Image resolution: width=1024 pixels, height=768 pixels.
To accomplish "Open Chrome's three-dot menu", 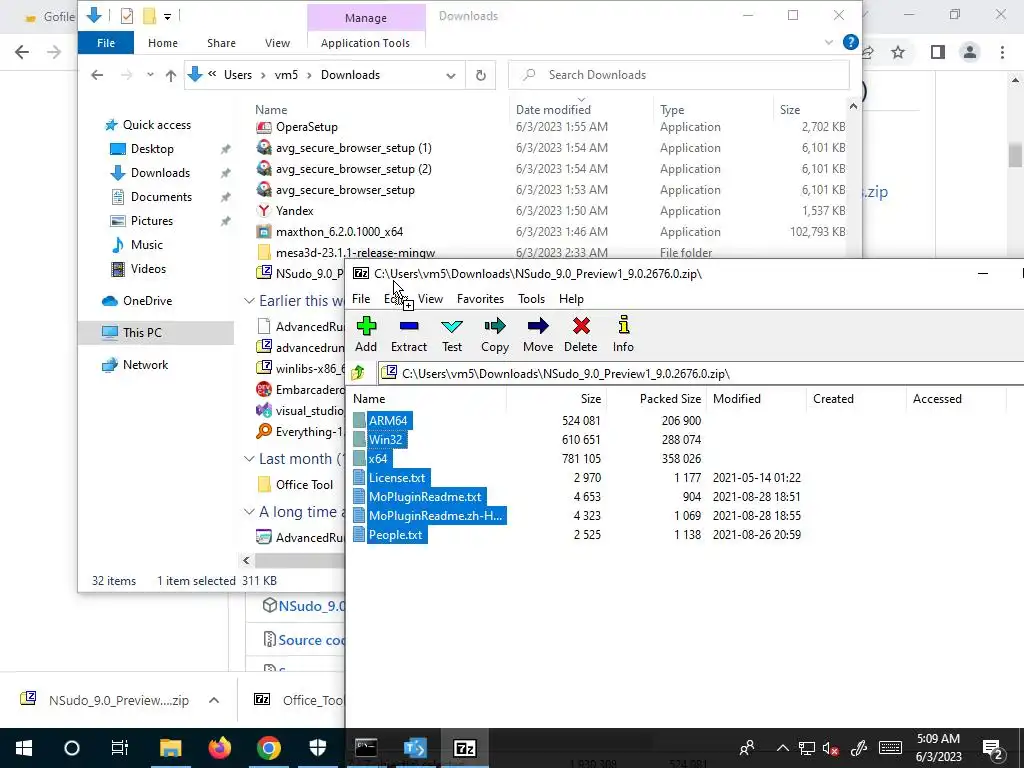I will (1002, 52).
